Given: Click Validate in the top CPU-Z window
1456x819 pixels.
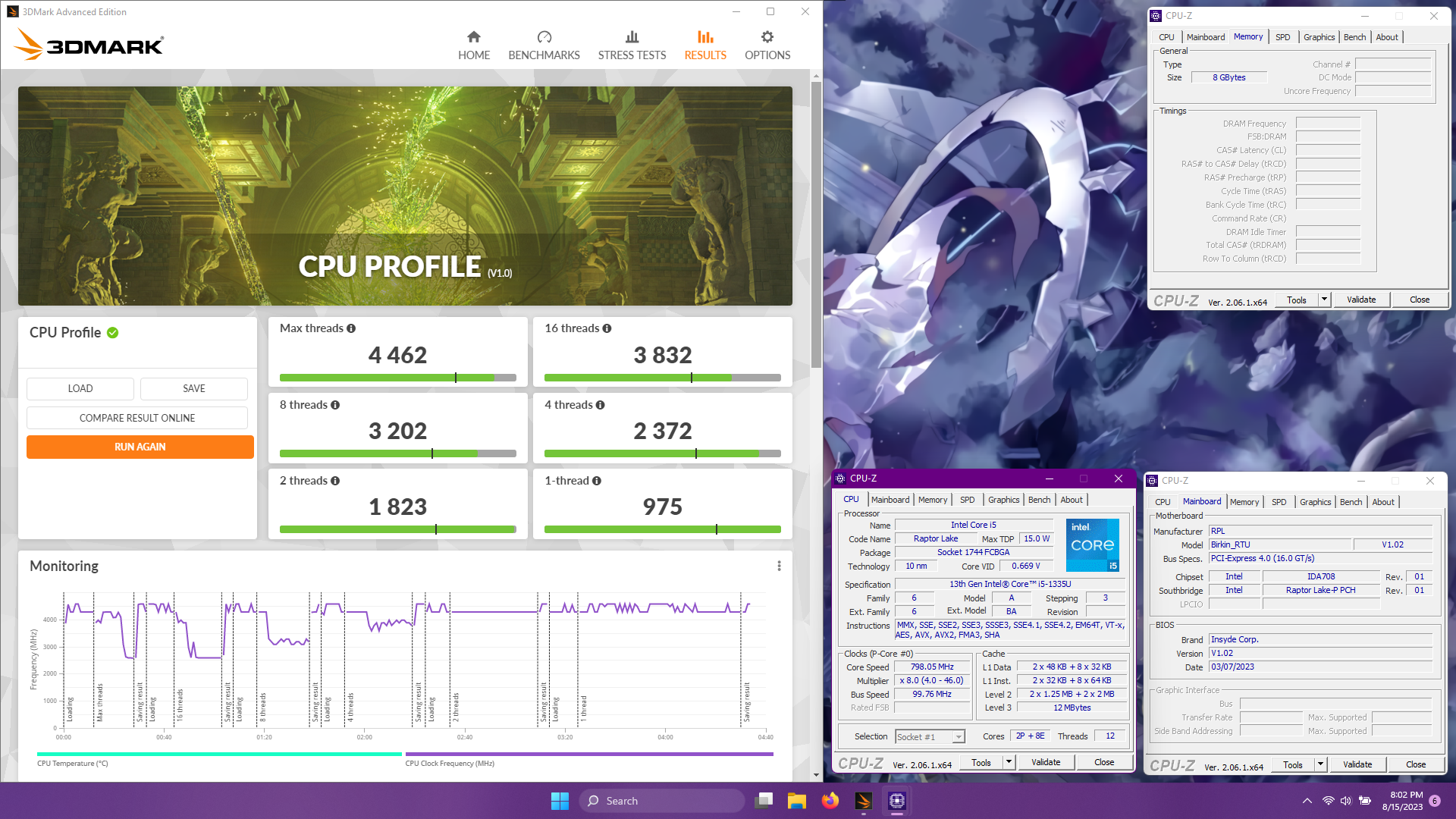Looking at the screenshot, I should (x=1361, y=300).
